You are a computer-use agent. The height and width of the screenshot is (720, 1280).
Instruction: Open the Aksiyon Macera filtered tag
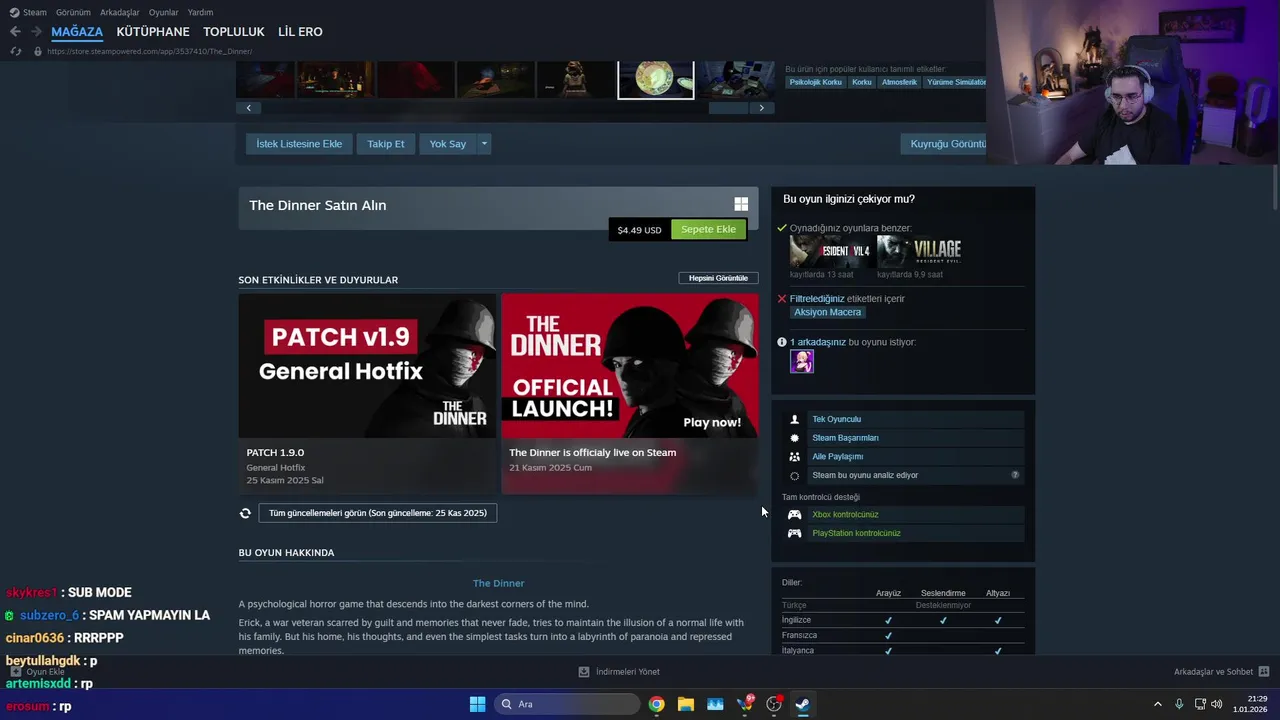(x=827, y=312)
